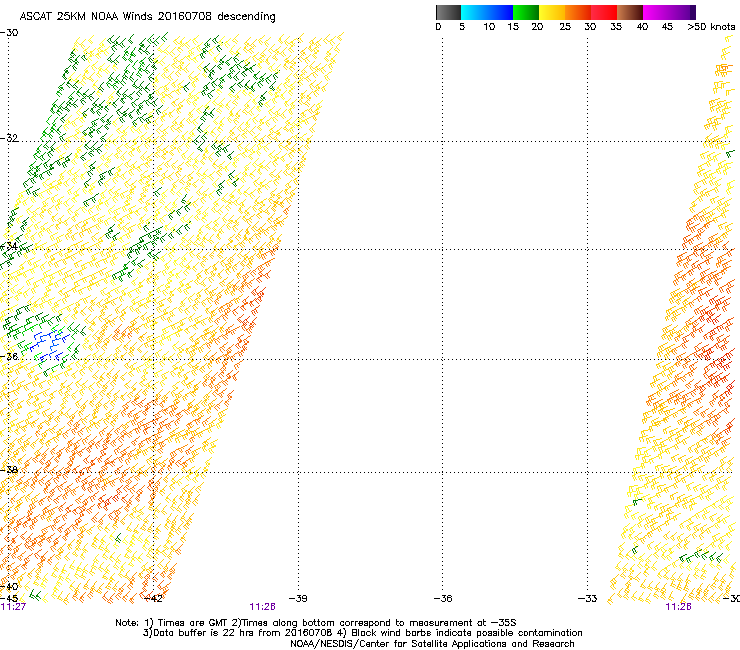740x650 pixels.
Task: Click the "11:26" time label near longitude -39
Action: (262, 607)
